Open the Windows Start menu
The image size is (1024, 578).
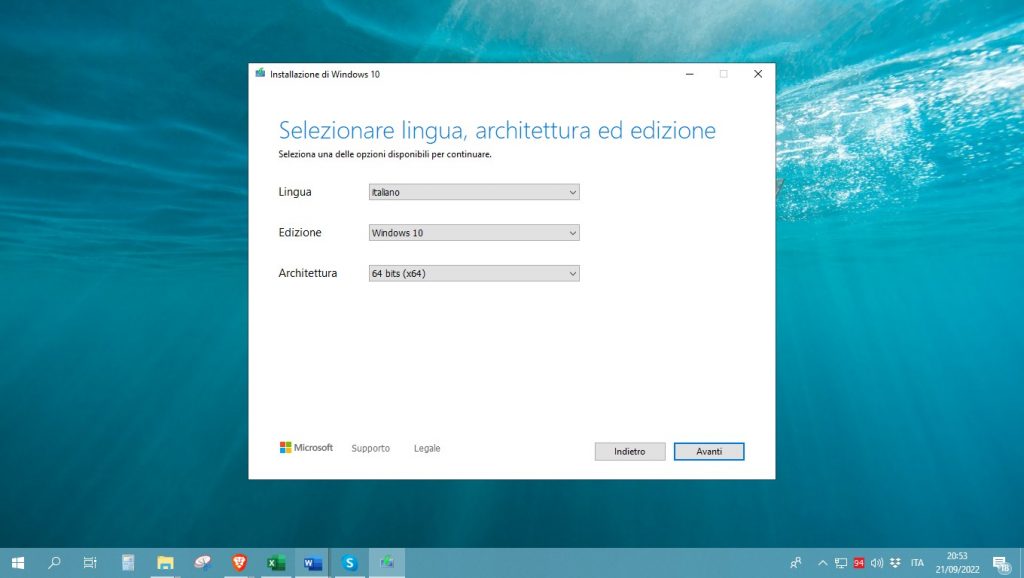(18, 563)
